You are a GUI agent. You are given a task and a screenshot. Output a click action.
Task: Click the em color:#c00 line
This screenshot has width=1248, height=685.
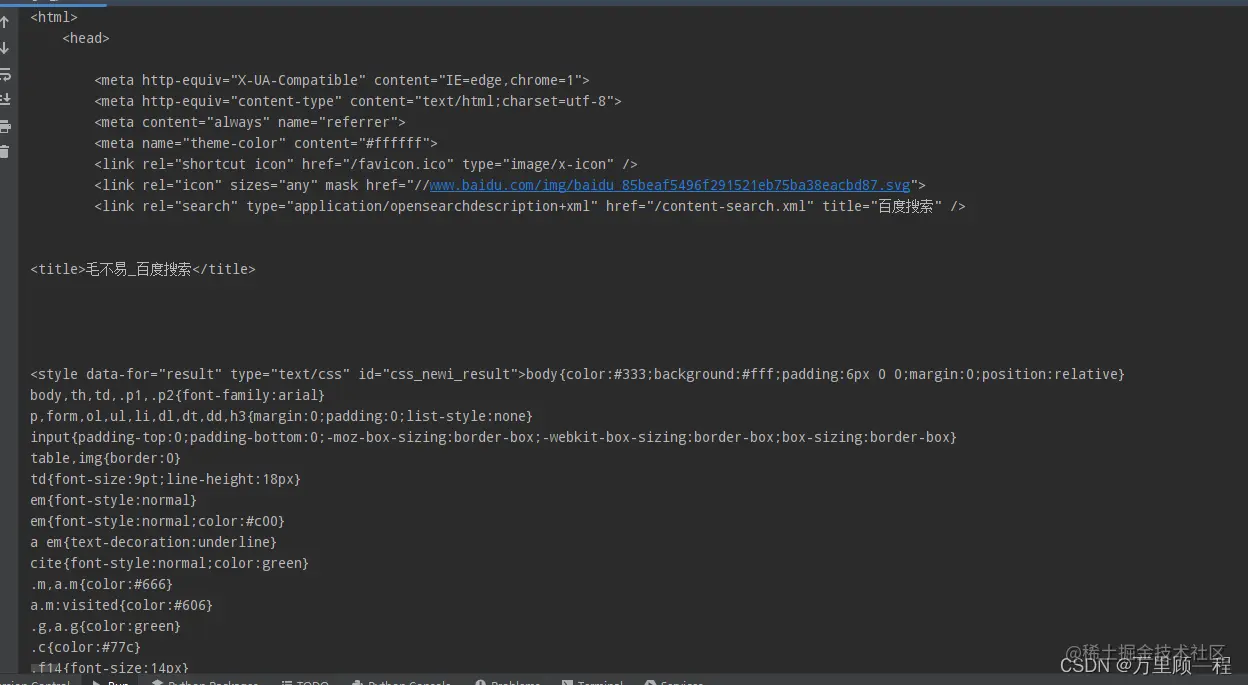[158, 521]
